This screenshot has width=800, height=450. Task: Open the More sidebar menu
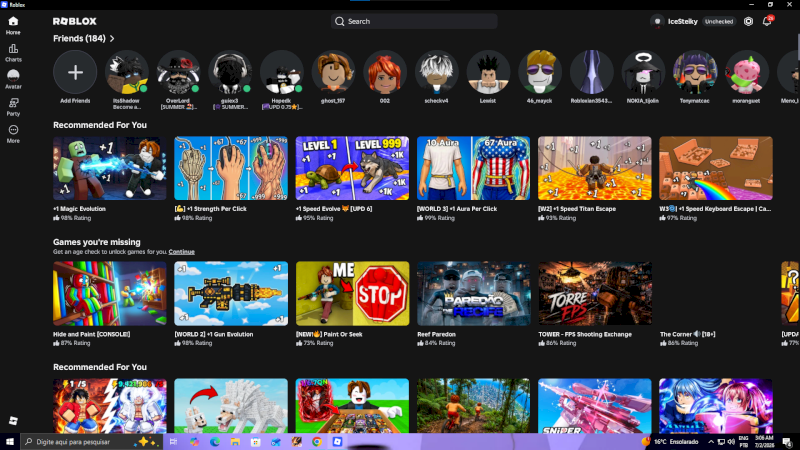13,134
